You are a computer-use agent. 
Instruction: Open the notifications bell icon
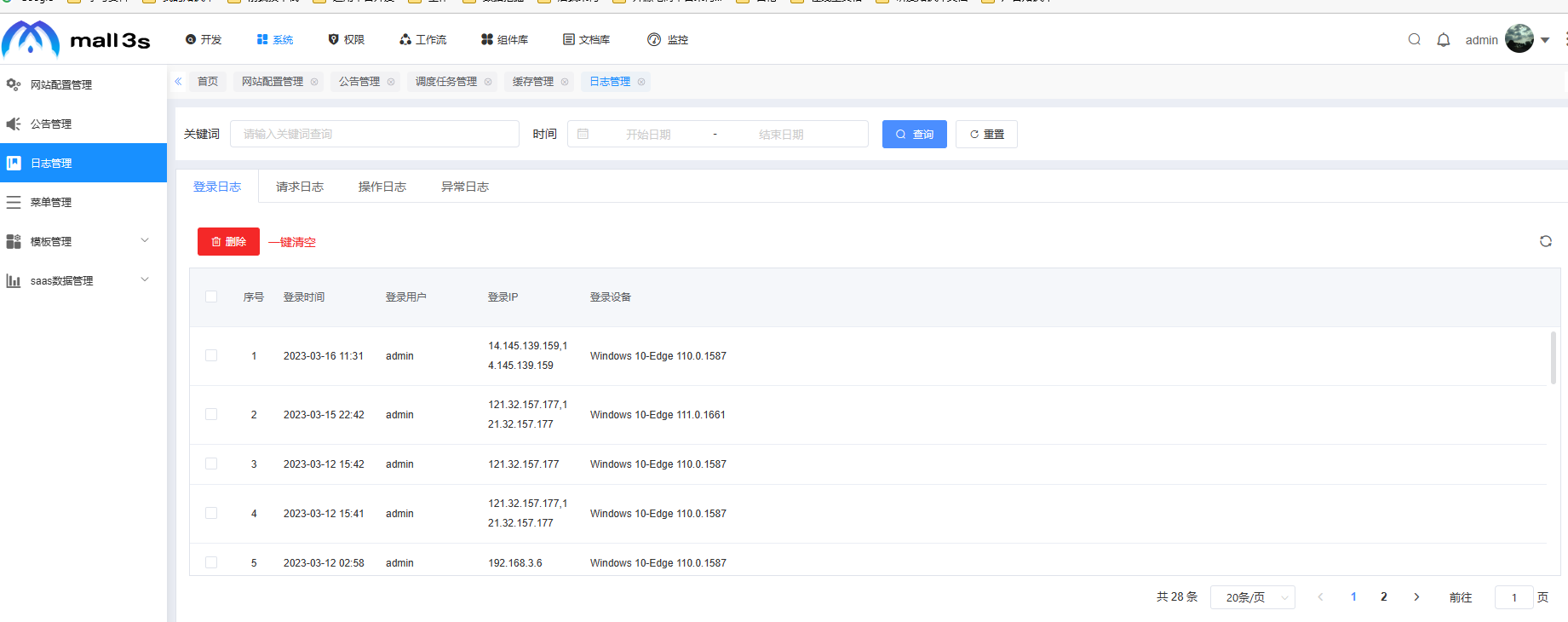pyautogui.click(x=1444, y=40)
